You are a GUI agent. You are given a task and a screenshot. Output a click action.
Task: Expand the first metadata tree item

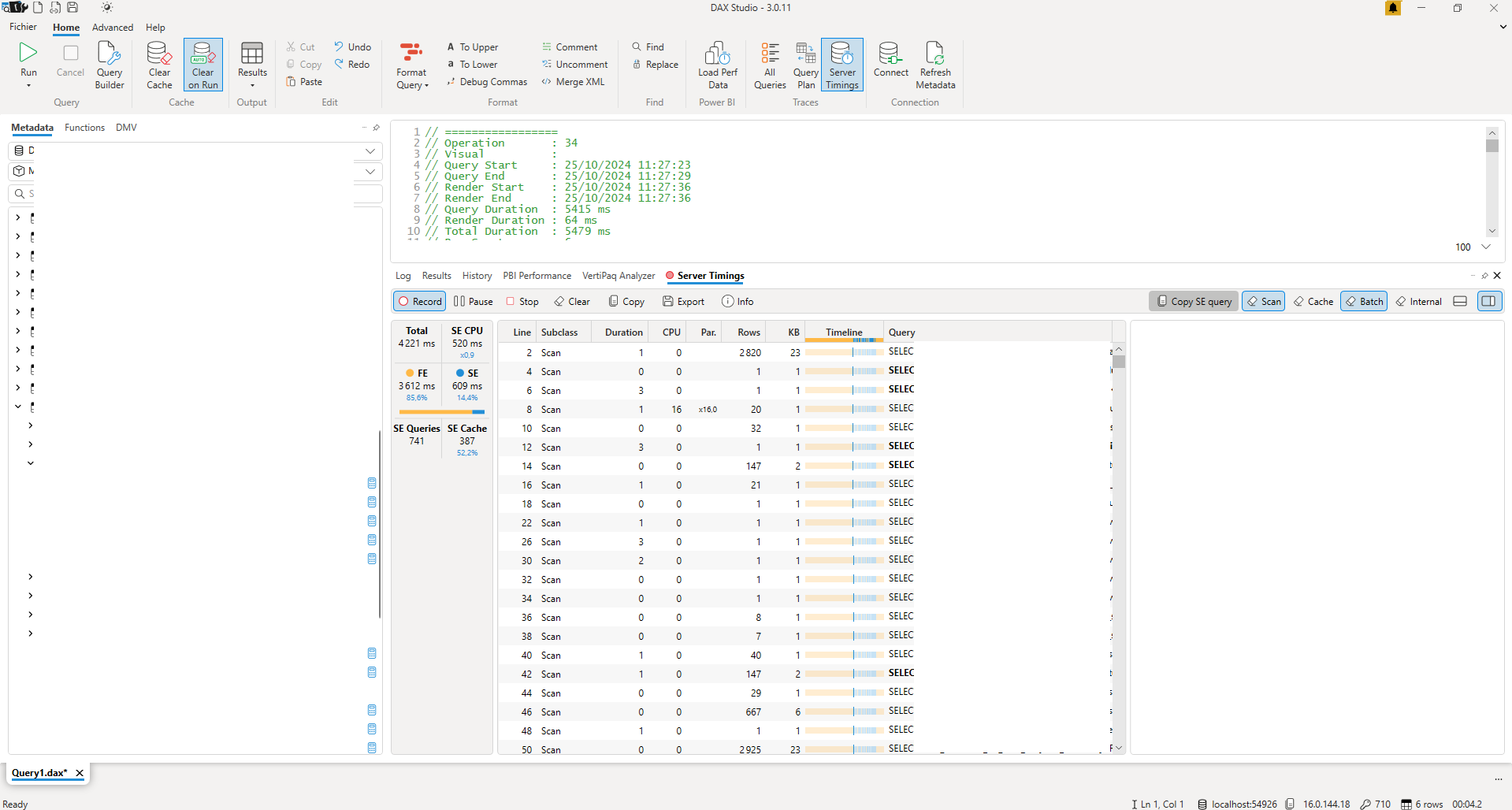(x=18, y=217)
